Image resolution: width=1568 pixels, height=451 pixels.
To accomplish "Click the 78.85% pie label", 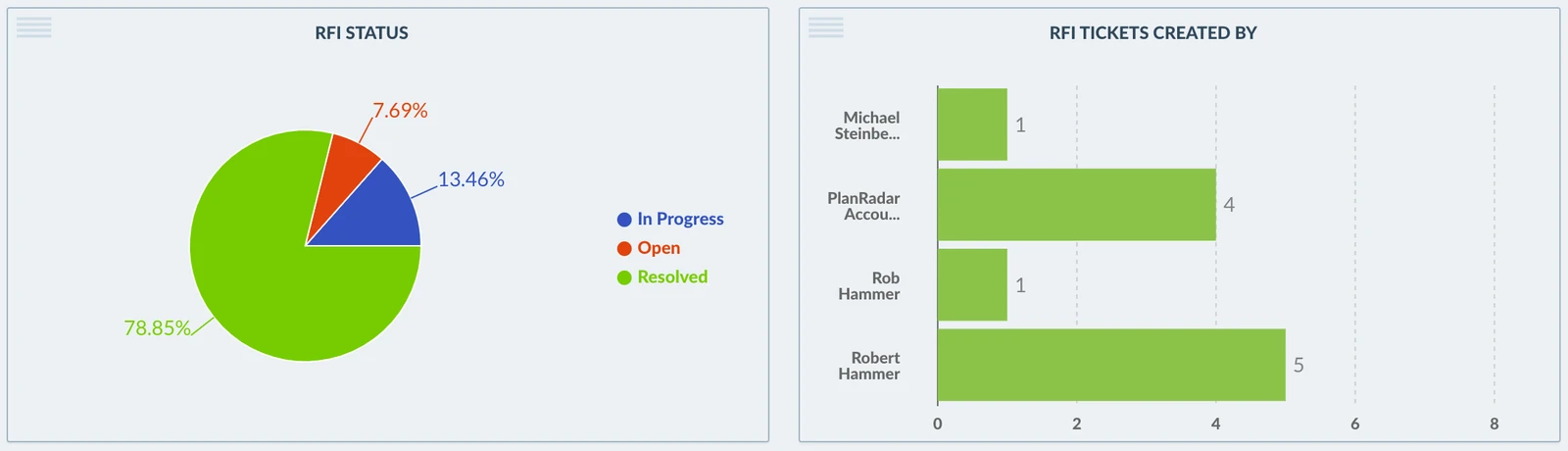I will [157, 328].
